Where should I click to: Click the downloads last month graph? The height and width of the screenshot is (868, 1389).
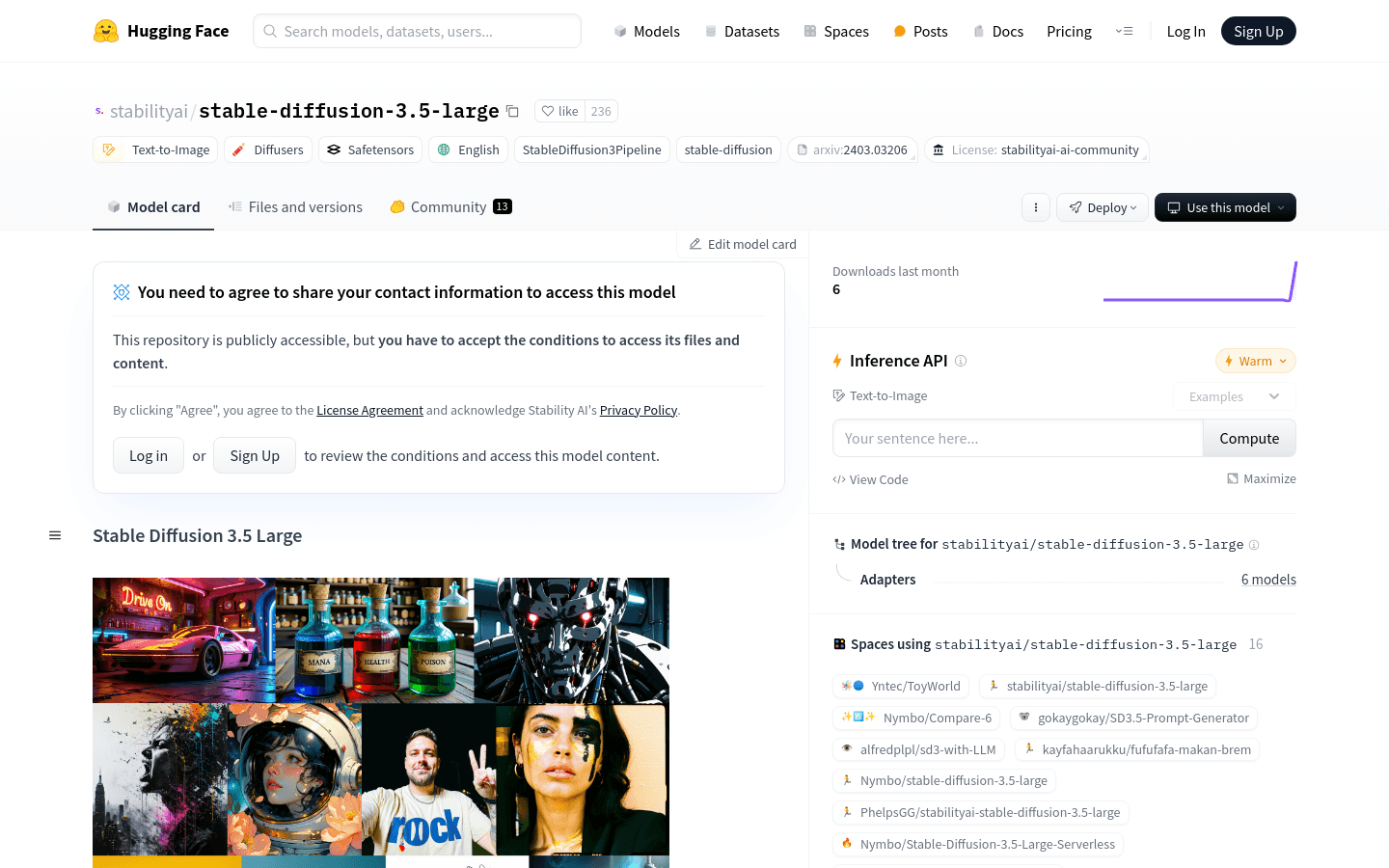pyautogui.click(x=1200, y=282)
